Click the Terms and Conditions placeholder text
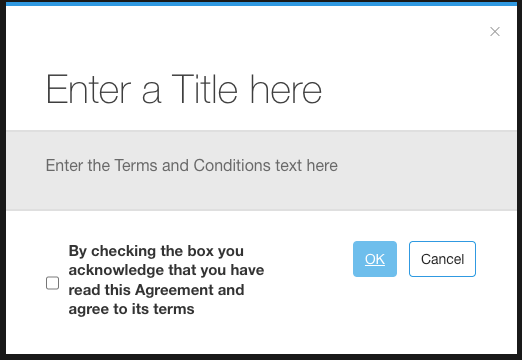Image resolution: width=522 pixels, height=360 pixels. (x=192, y=165)
